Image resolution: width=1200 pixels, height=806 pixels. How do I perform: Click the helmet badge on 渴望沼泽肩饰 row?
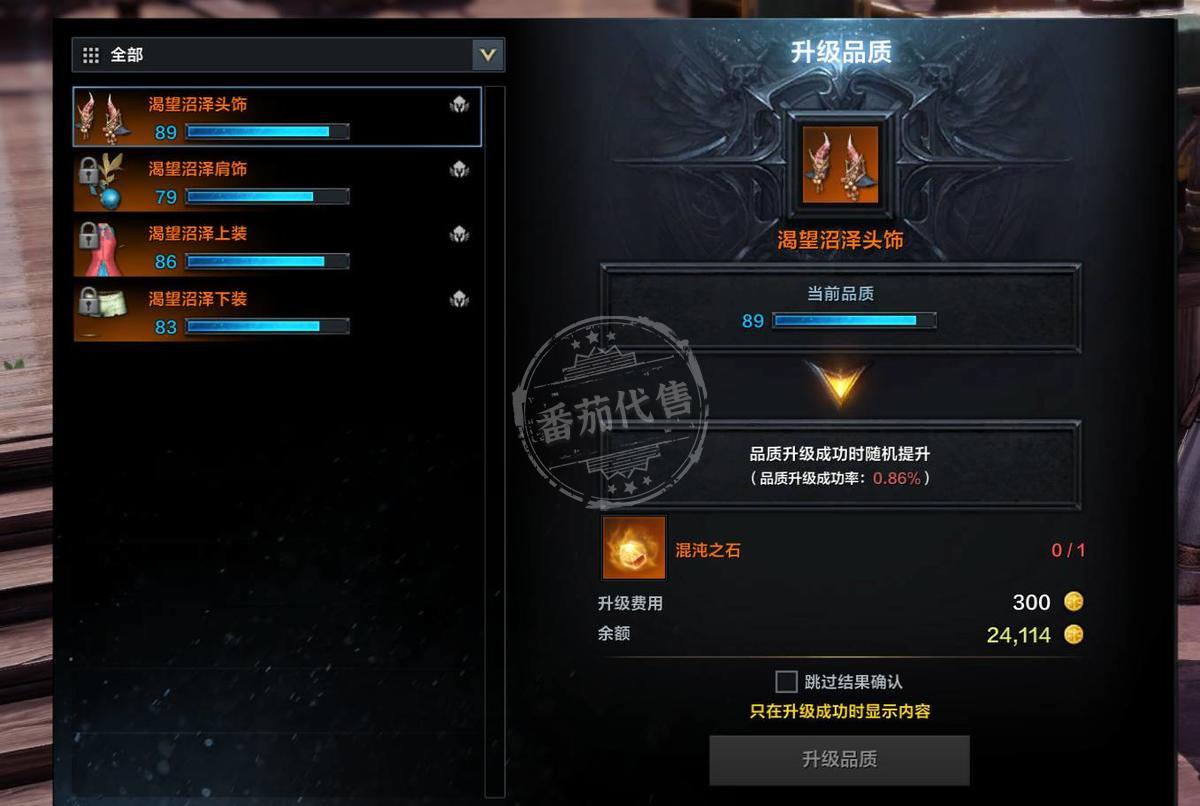pyautogui.click(x=460, y=169)
